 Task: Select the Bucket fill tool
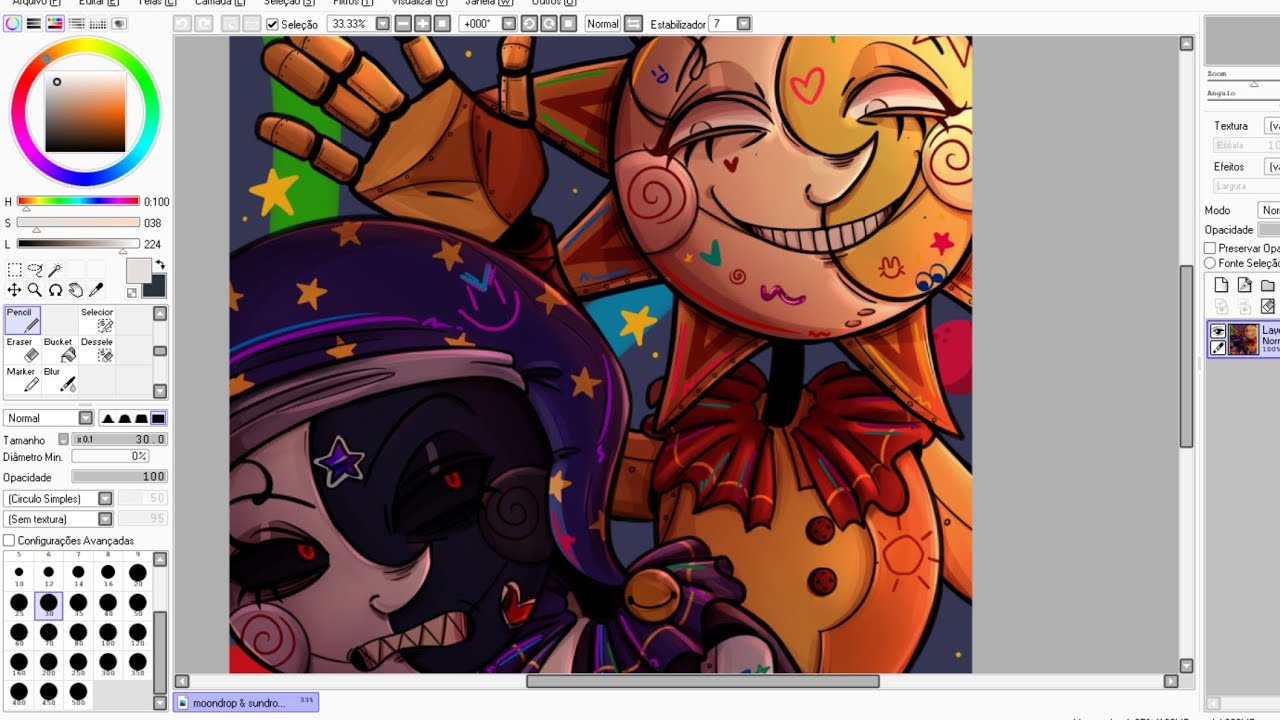pyautogui.click(x=59, y=349)
